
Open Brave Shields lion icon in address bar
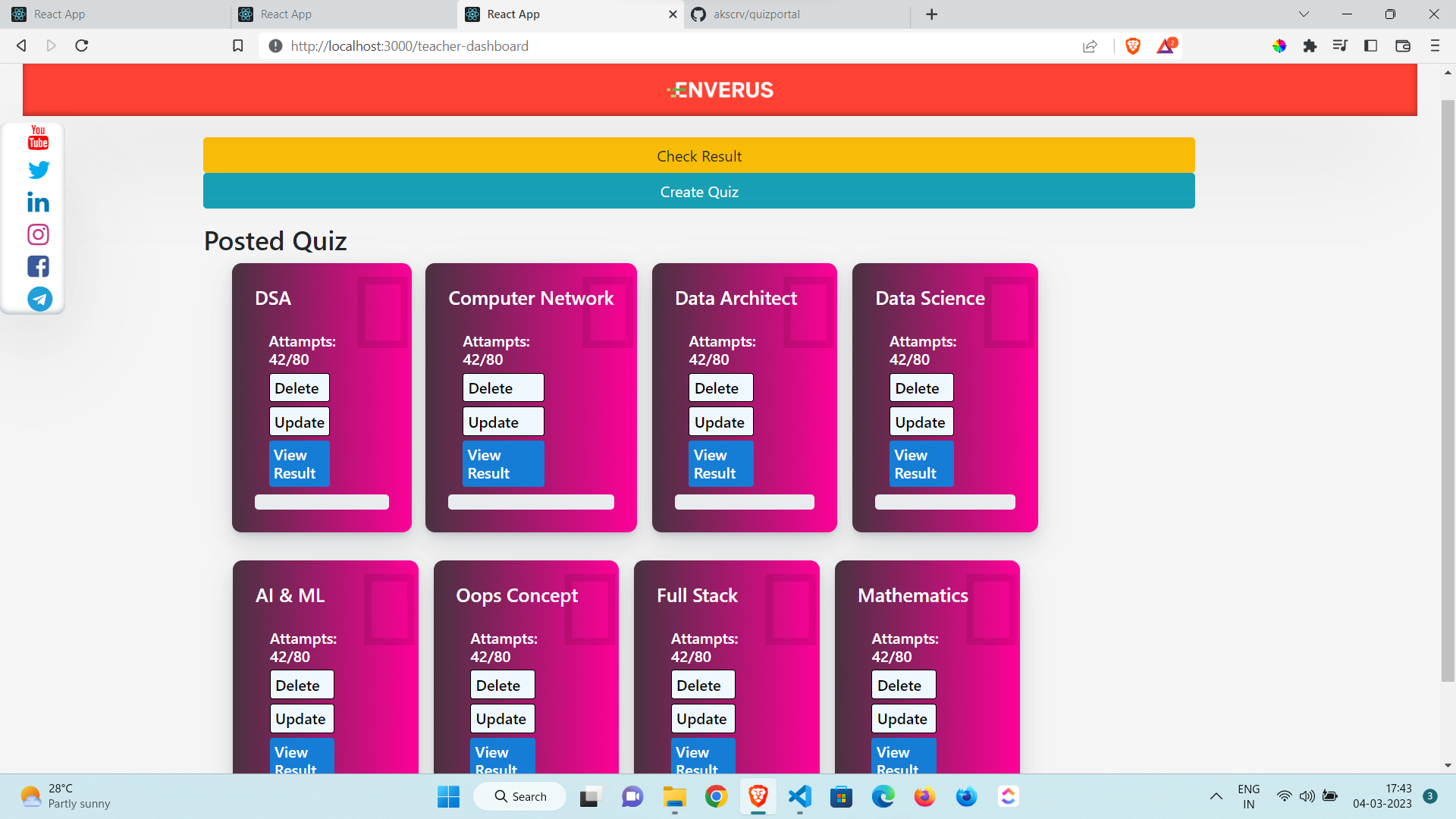tap(1133, 46)
